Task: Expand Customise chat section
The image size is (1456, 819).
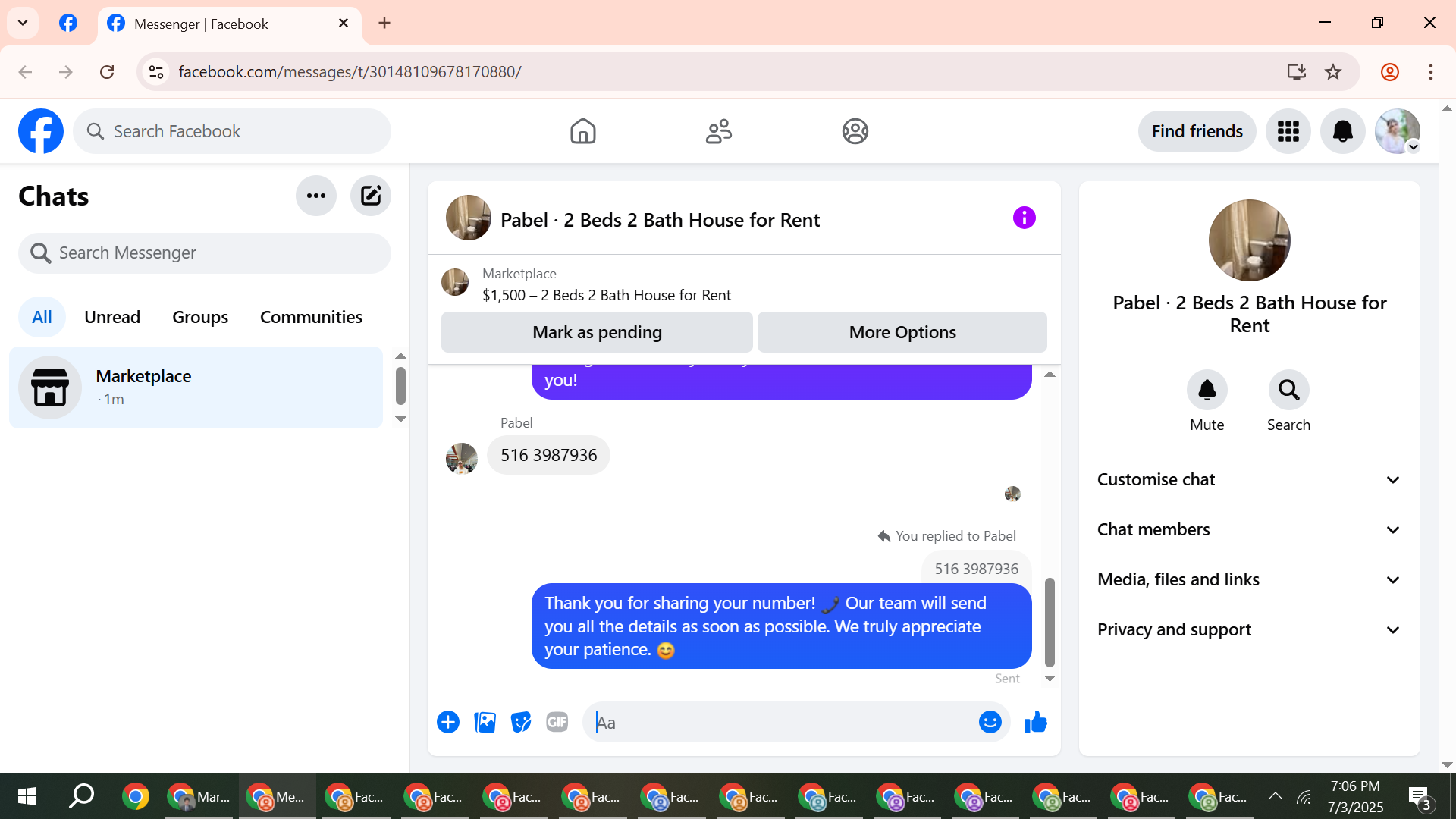Action: pos(1248,480)
